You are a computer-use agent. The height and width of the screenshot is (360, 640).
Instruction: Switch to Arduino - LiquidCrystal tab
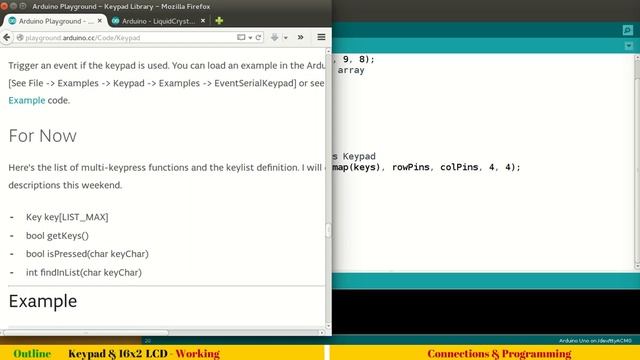(158, 21)
